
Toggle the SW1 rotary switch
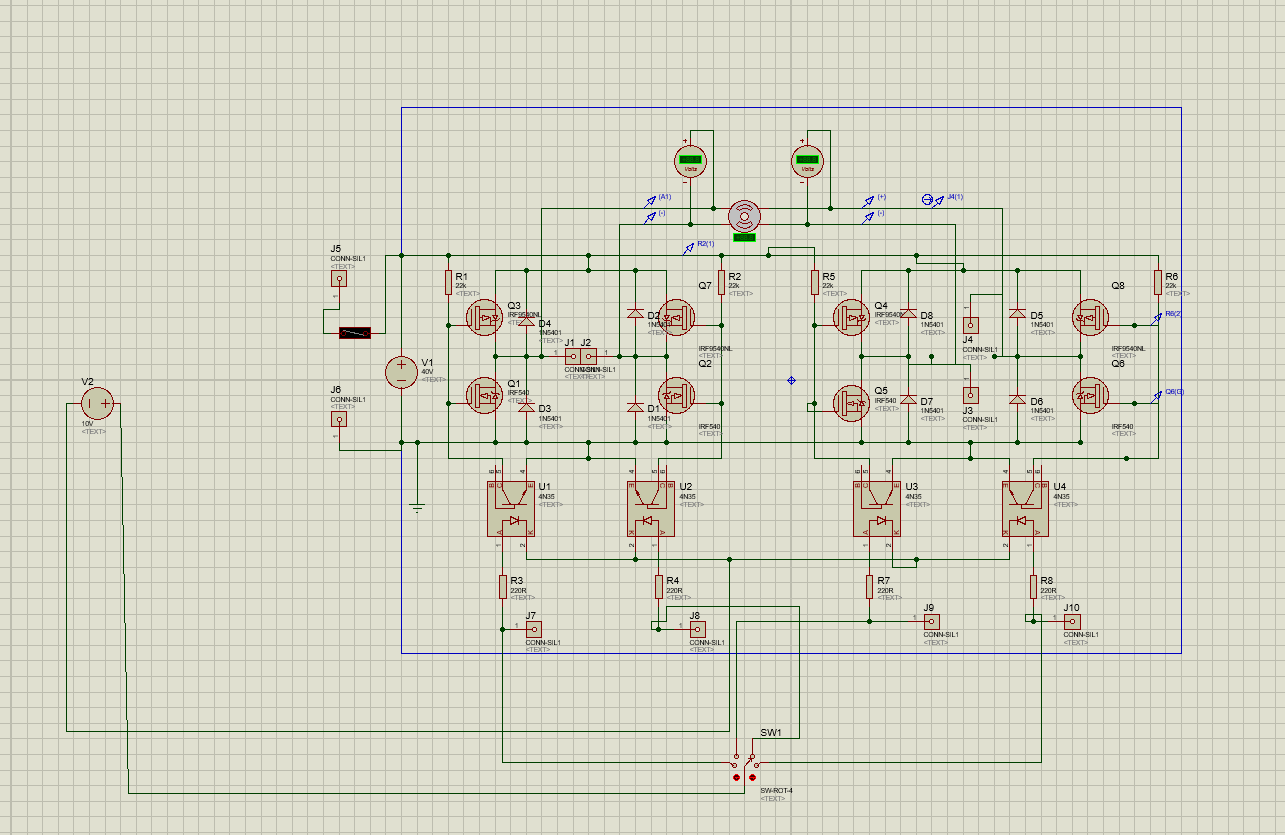click(746, 769)
